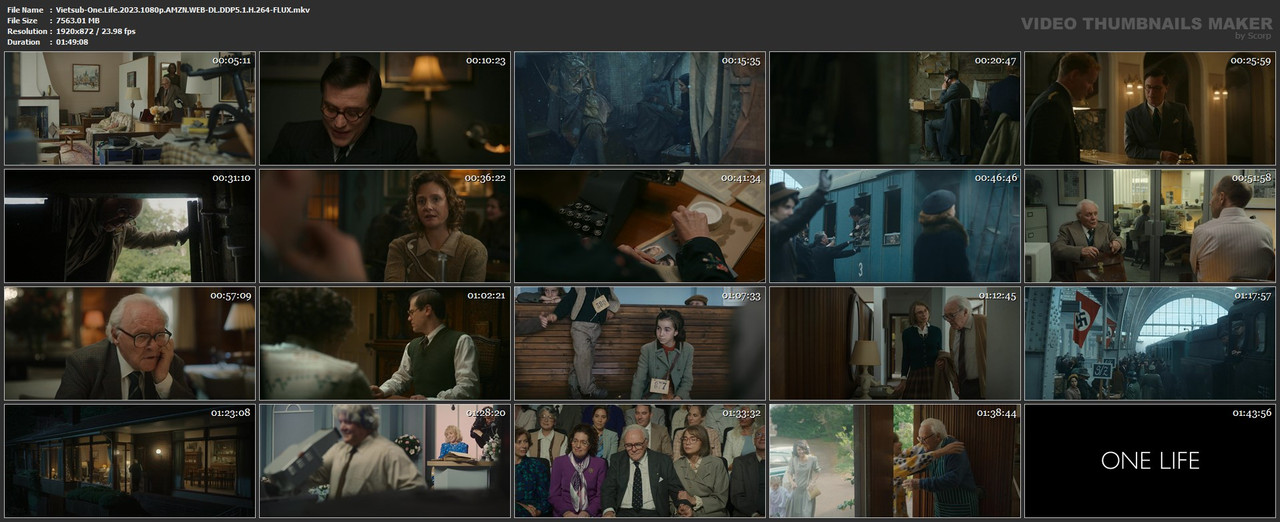Select the thumbnail stamped 00:51:58
Screen dimensions: 1280x522
[1150, 226]
